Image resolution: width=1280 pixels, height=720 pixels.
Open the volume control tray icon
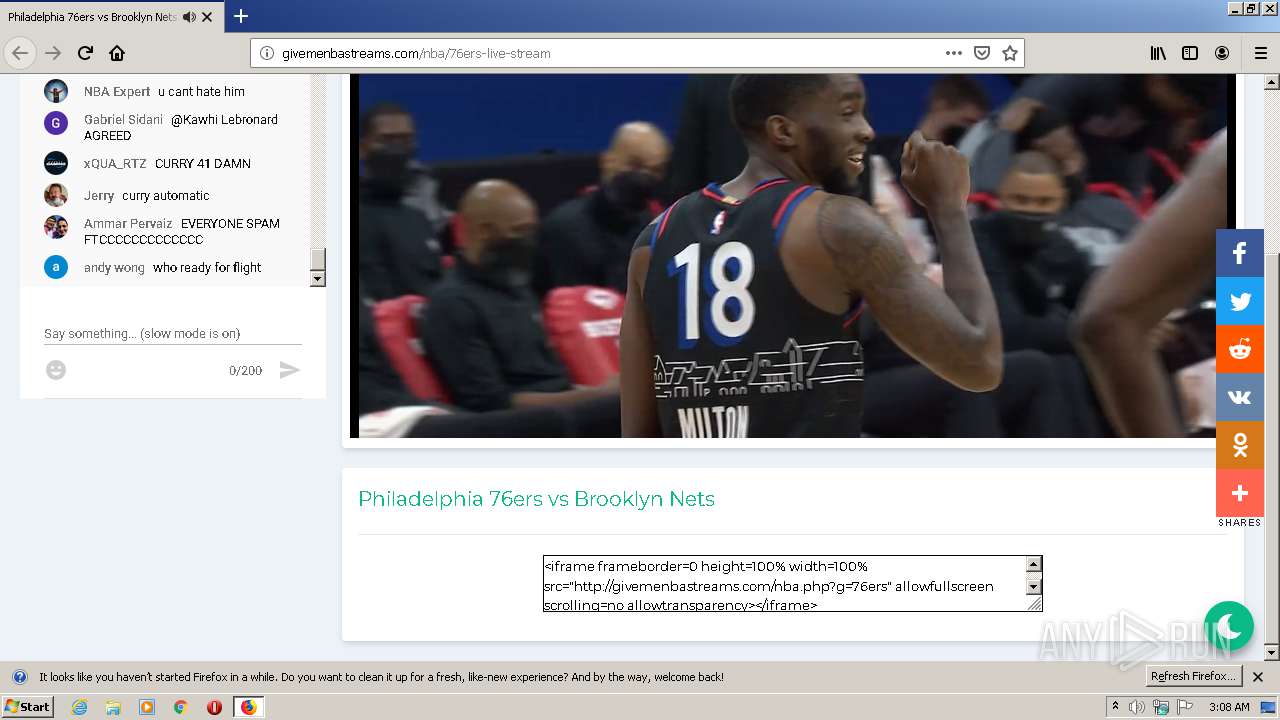pyautogui.click(x=1138, y=707)
